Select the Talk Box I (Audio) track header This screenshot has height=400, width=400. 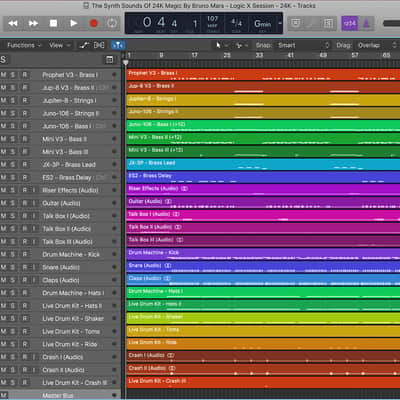[60, 216]
